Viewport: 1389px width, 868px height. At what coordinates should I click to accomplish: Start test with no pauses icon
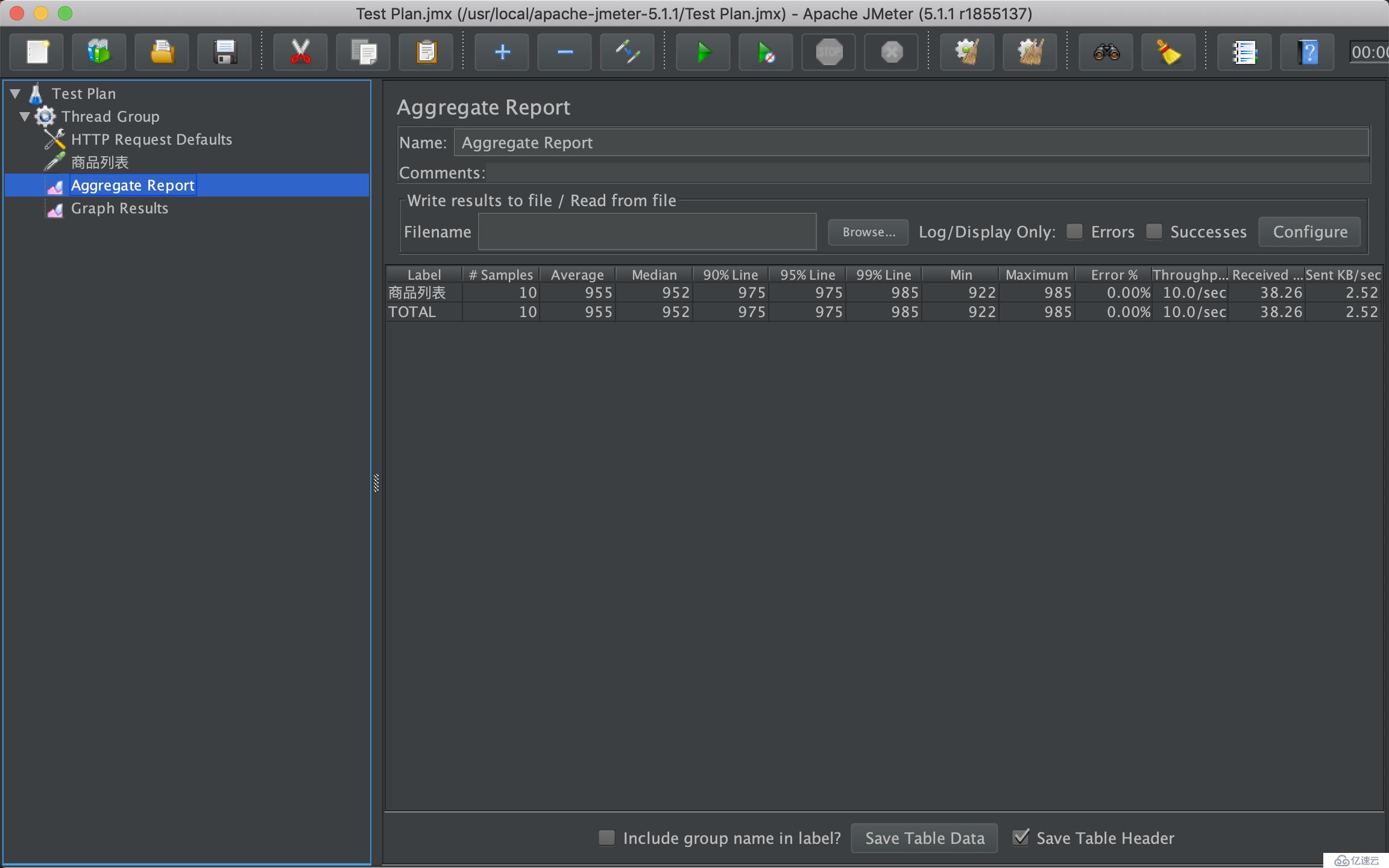[766, 52]
